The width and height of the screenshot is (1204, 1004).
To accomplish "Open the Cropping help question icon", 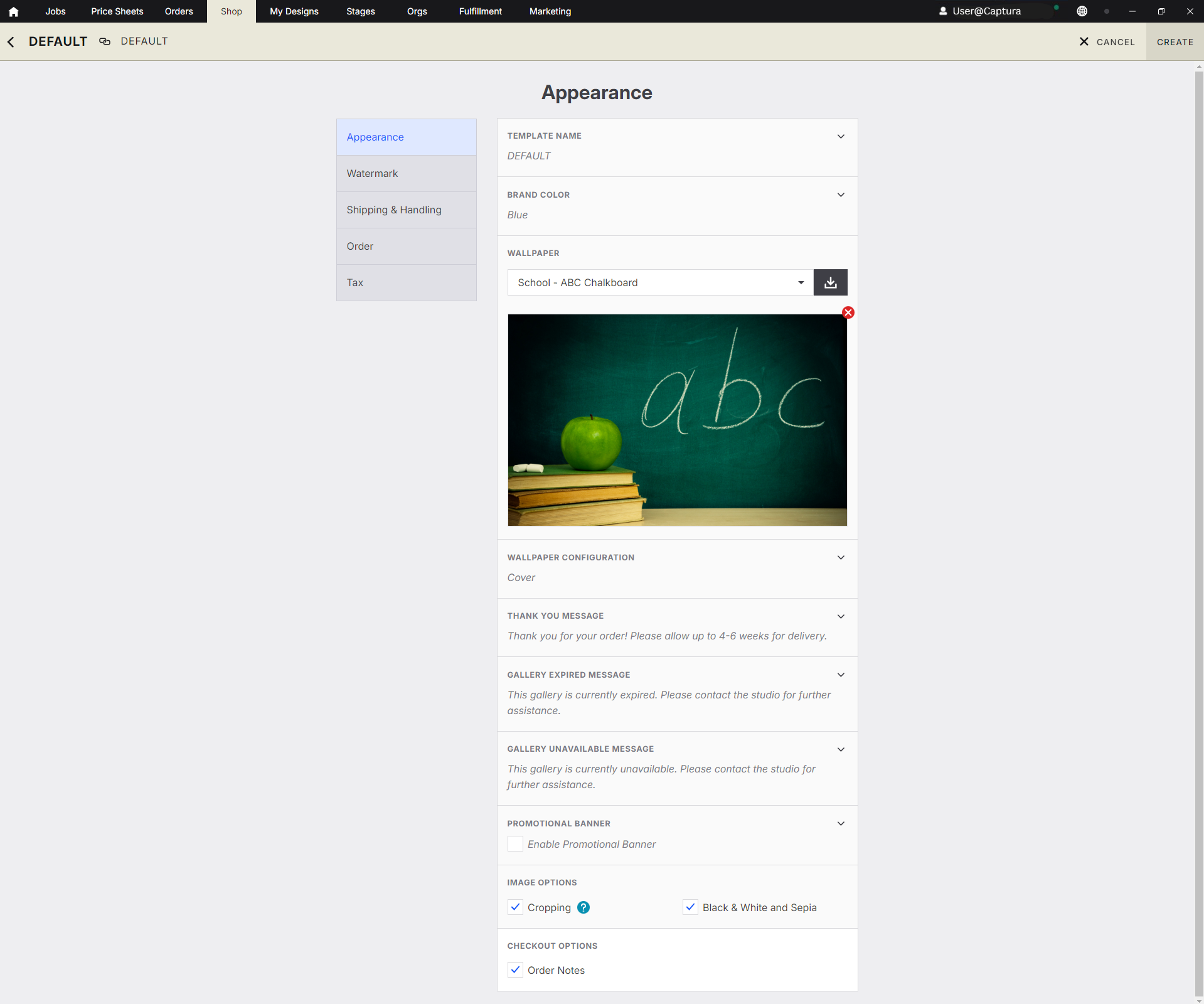I will (x=583, y=907).
